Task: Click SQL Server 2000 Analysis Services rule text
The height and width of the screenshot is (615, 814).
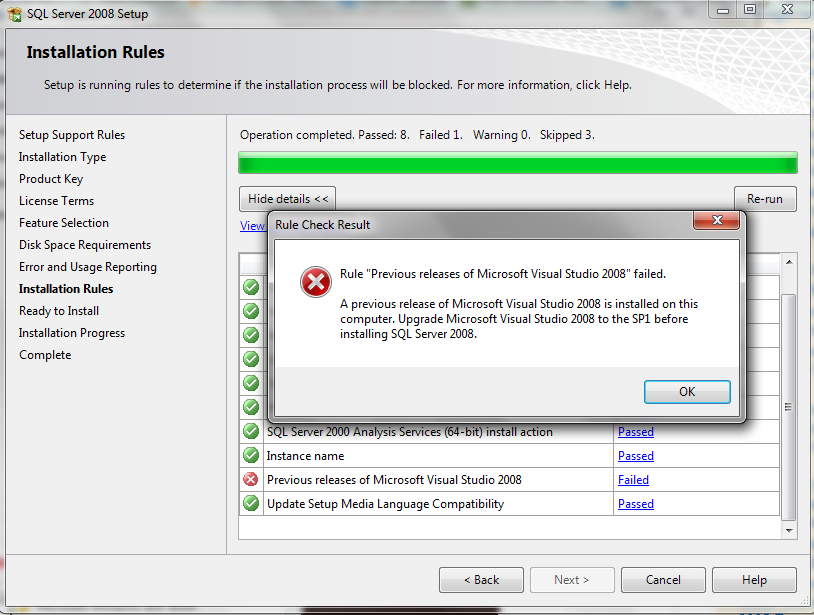Action: (410, 432)
